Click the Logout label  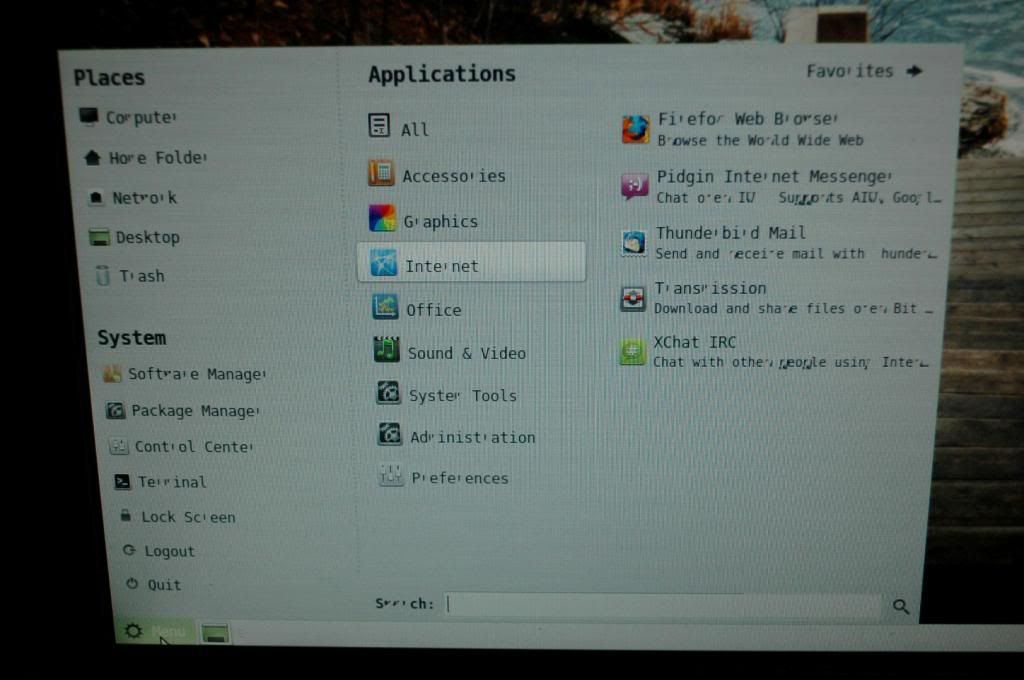click(170, 551)
